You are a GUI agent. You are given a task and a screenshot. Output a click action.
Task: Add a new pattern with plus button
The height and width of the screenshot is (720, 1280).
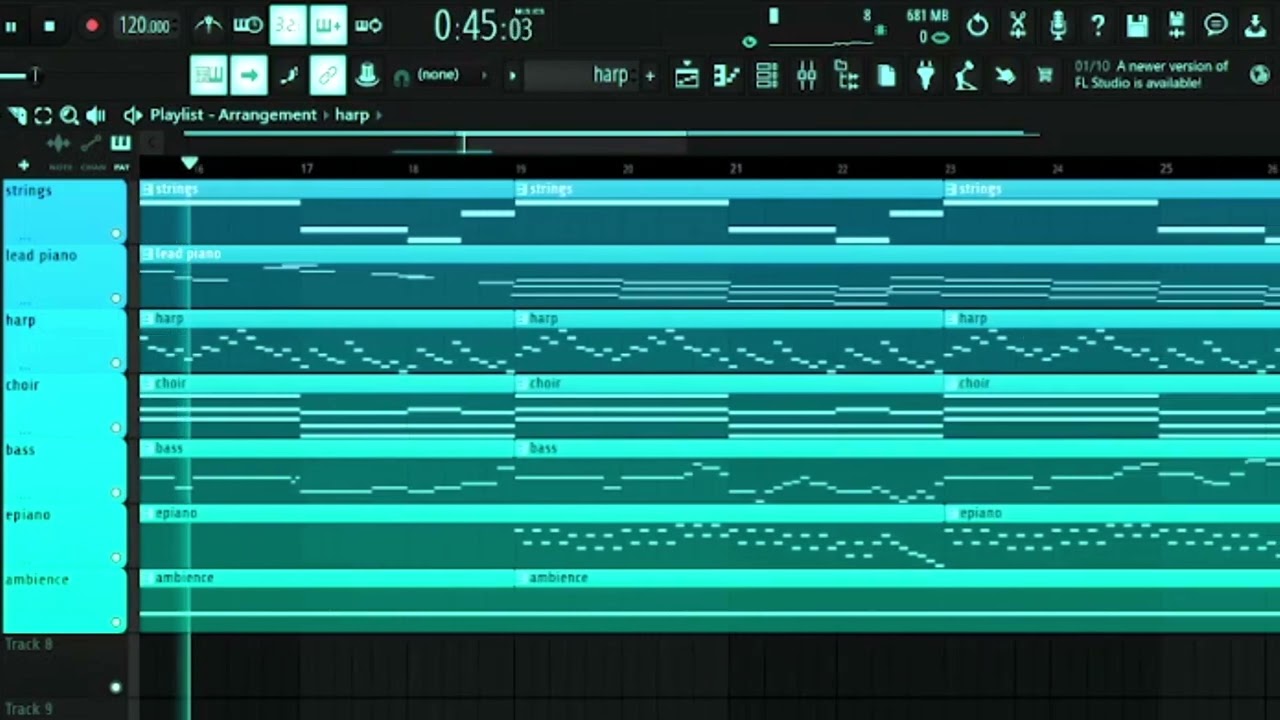650,75
